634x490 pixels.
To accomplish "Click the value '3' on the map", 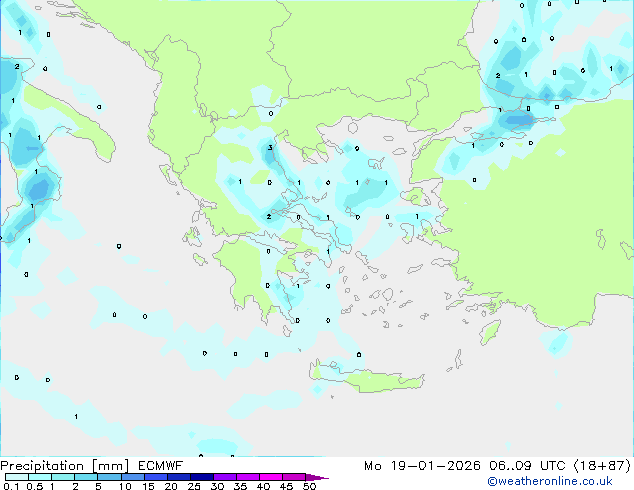I will pyautogui.click(x=270, y=148).
